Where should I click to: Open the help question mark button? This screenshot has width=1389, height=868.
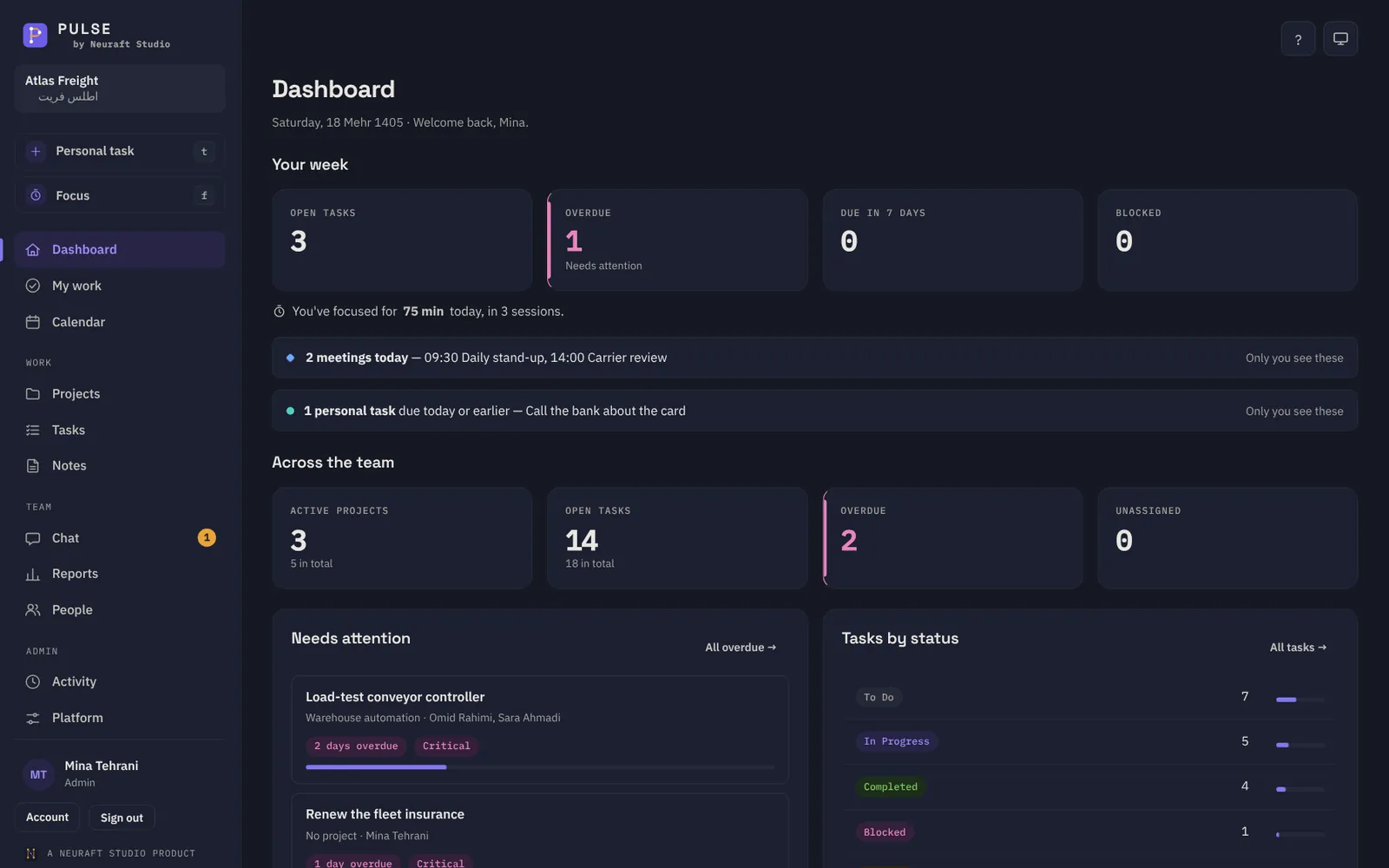[1298, 39]
